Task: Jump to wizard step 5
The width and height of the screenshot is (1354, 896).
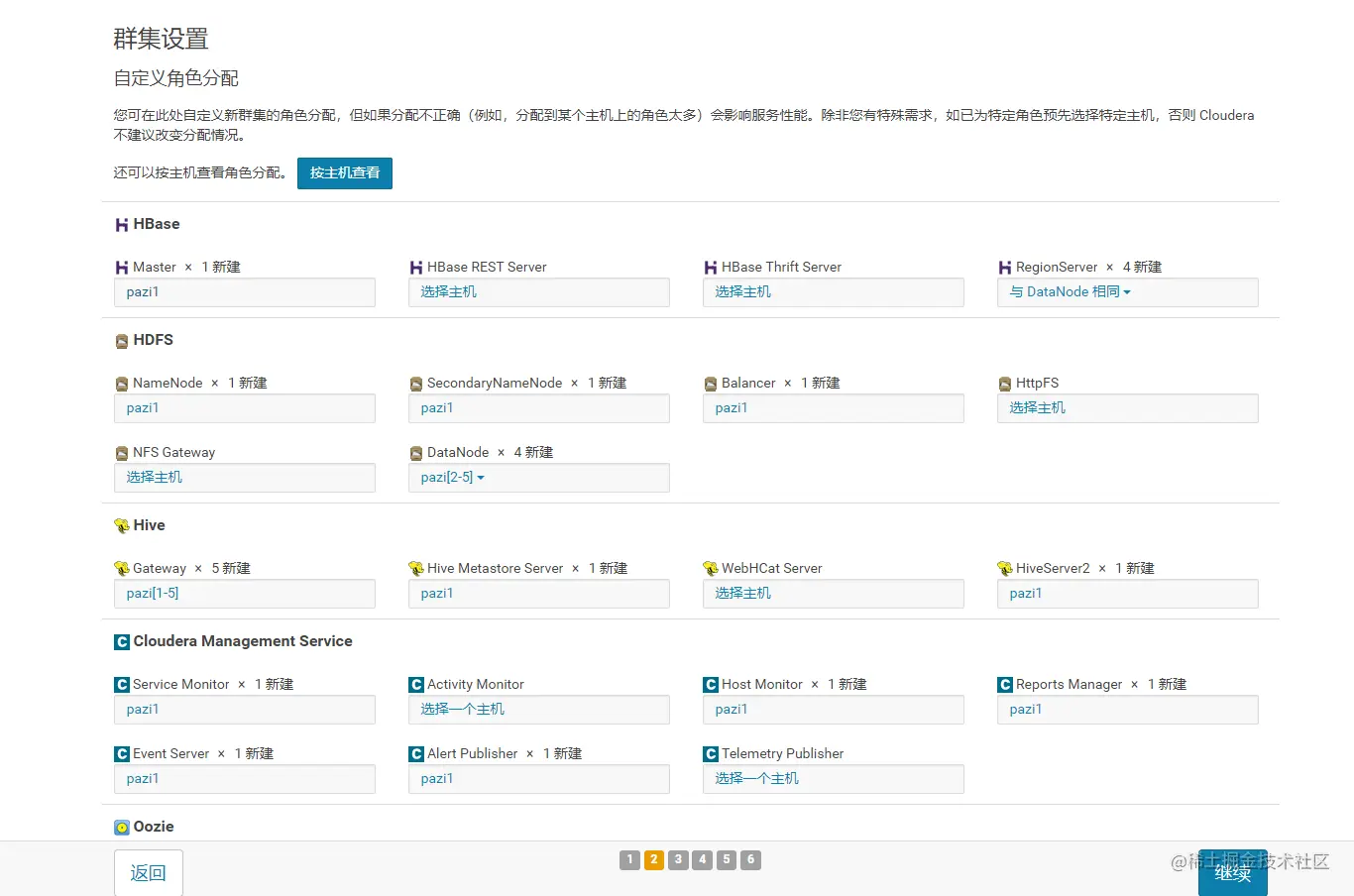Action: (x=727, y=859)
